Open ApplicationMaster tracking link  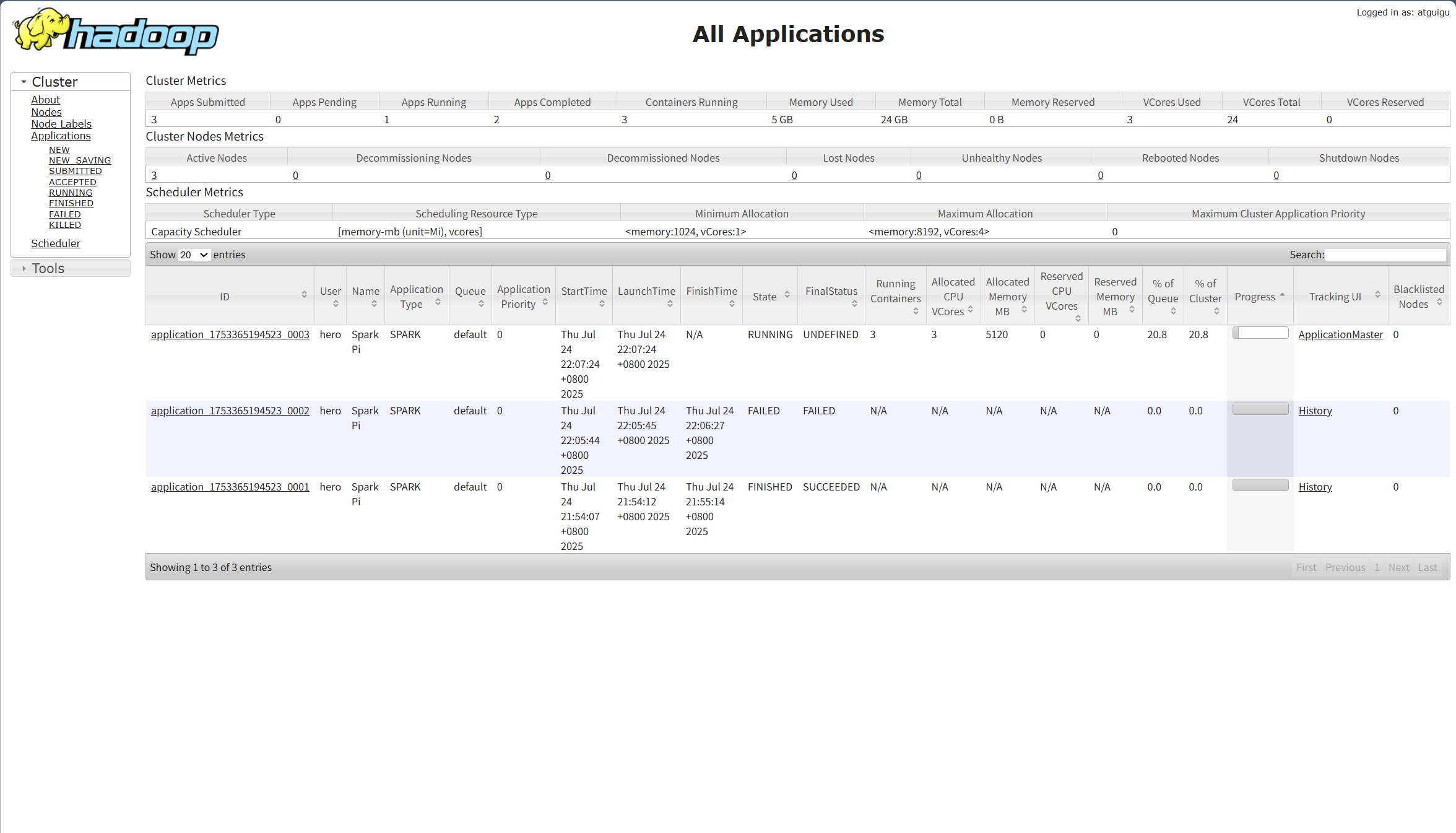pyautogui.click(x=1340, y=334)
